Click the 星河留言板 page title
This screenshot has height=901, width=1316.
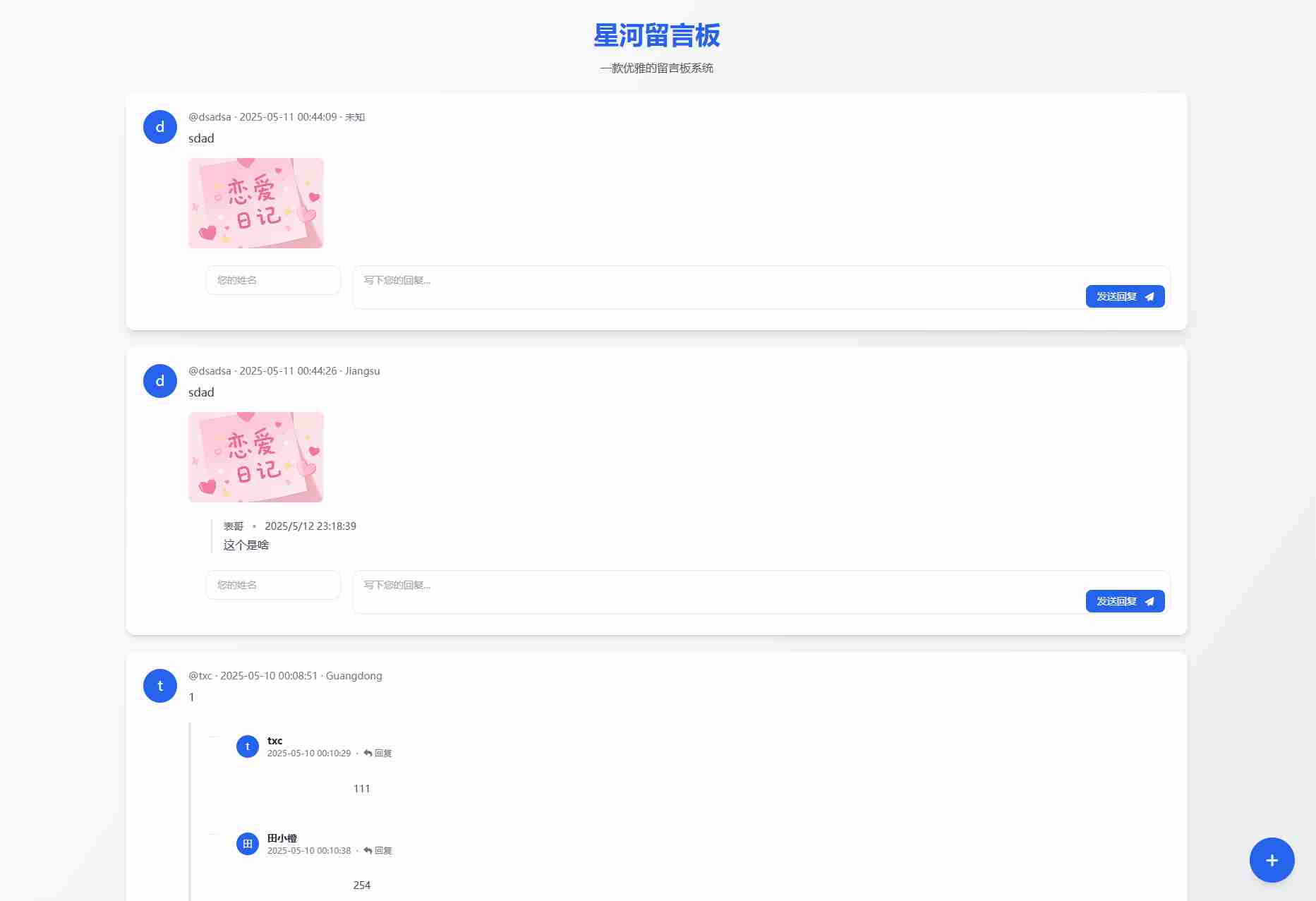tap(657, 35)
